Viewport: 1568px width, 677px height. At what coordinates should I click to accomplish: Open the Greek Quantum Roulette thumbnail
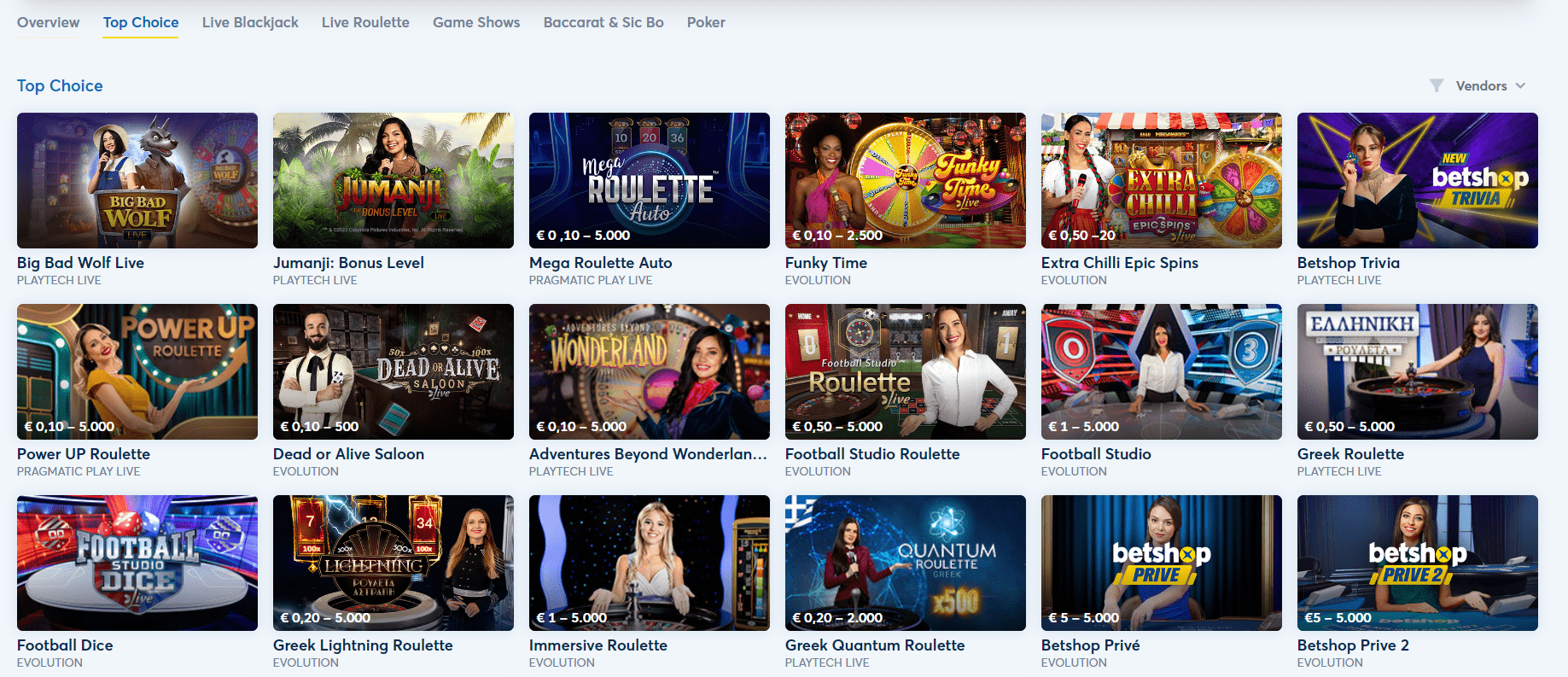(x=906, y=563)
